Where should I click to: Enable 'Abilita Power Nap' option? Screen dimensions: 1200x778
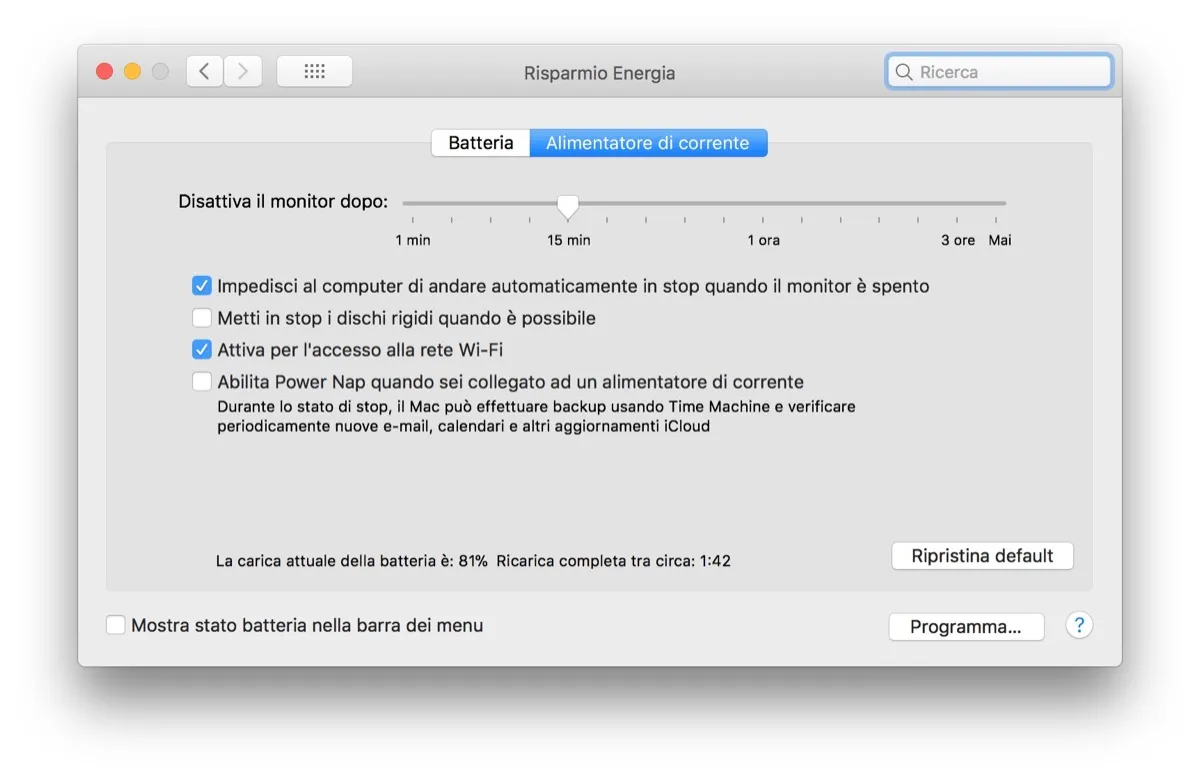201,381
